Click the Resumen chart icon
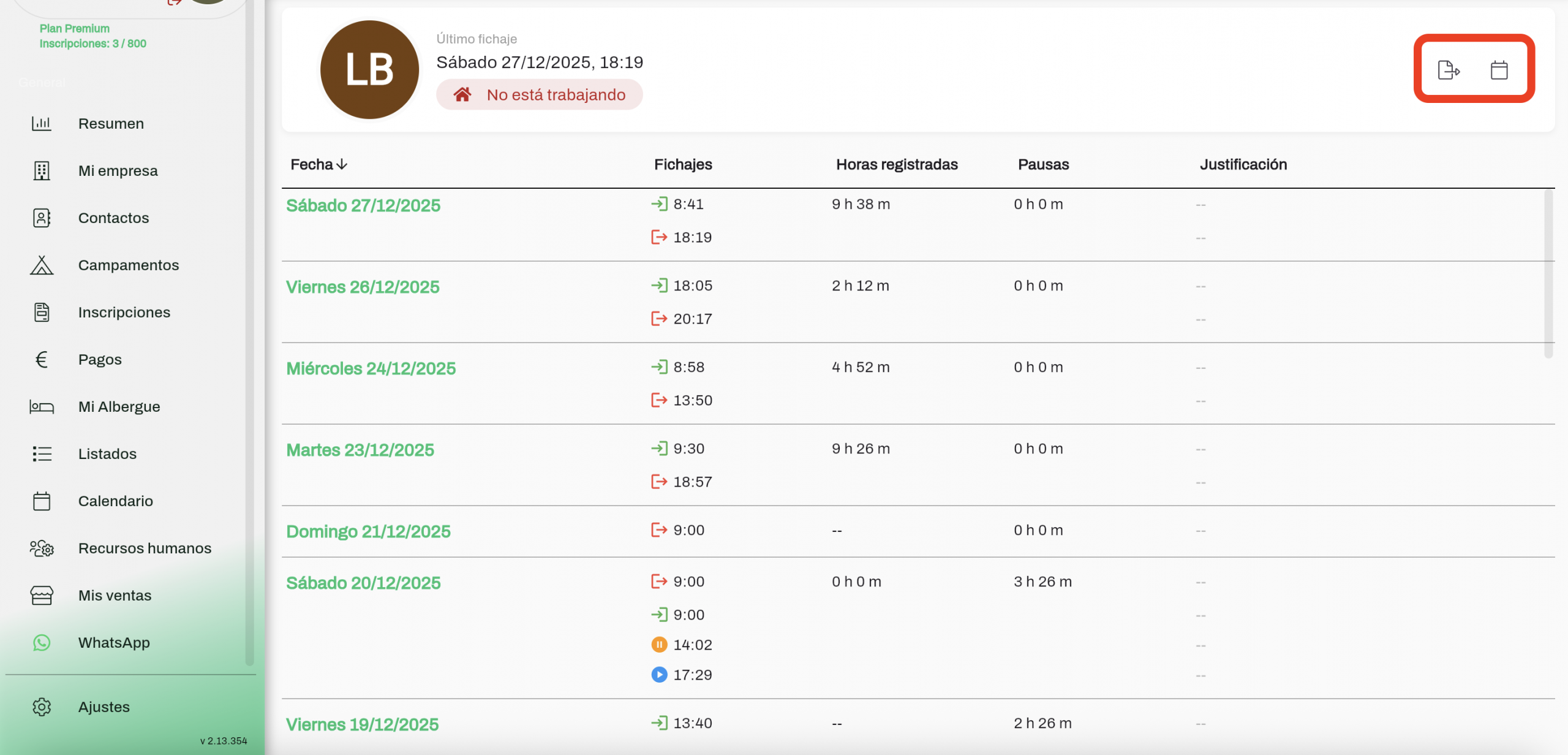 point(42,124)
